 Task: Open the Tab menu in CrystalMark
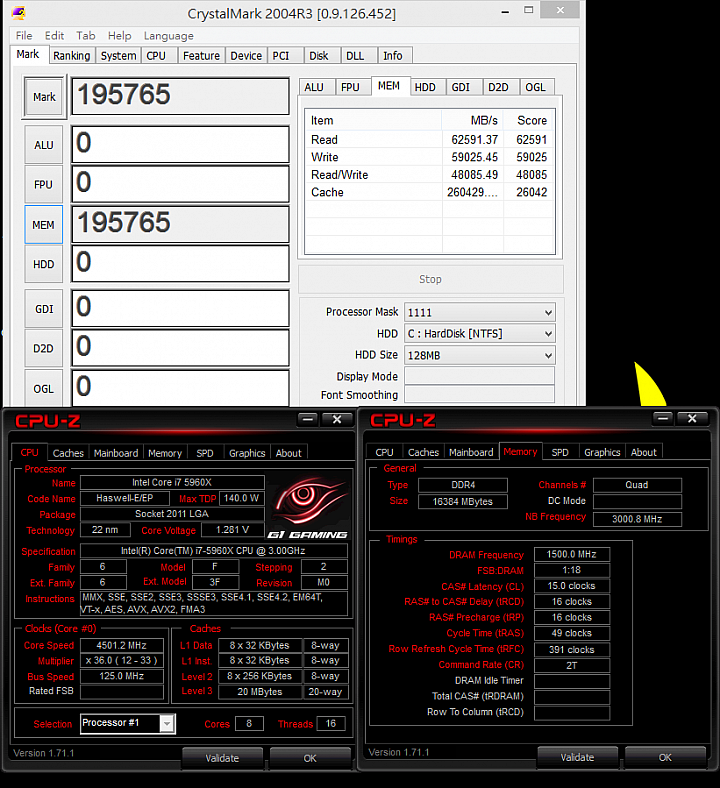[85, 36]
